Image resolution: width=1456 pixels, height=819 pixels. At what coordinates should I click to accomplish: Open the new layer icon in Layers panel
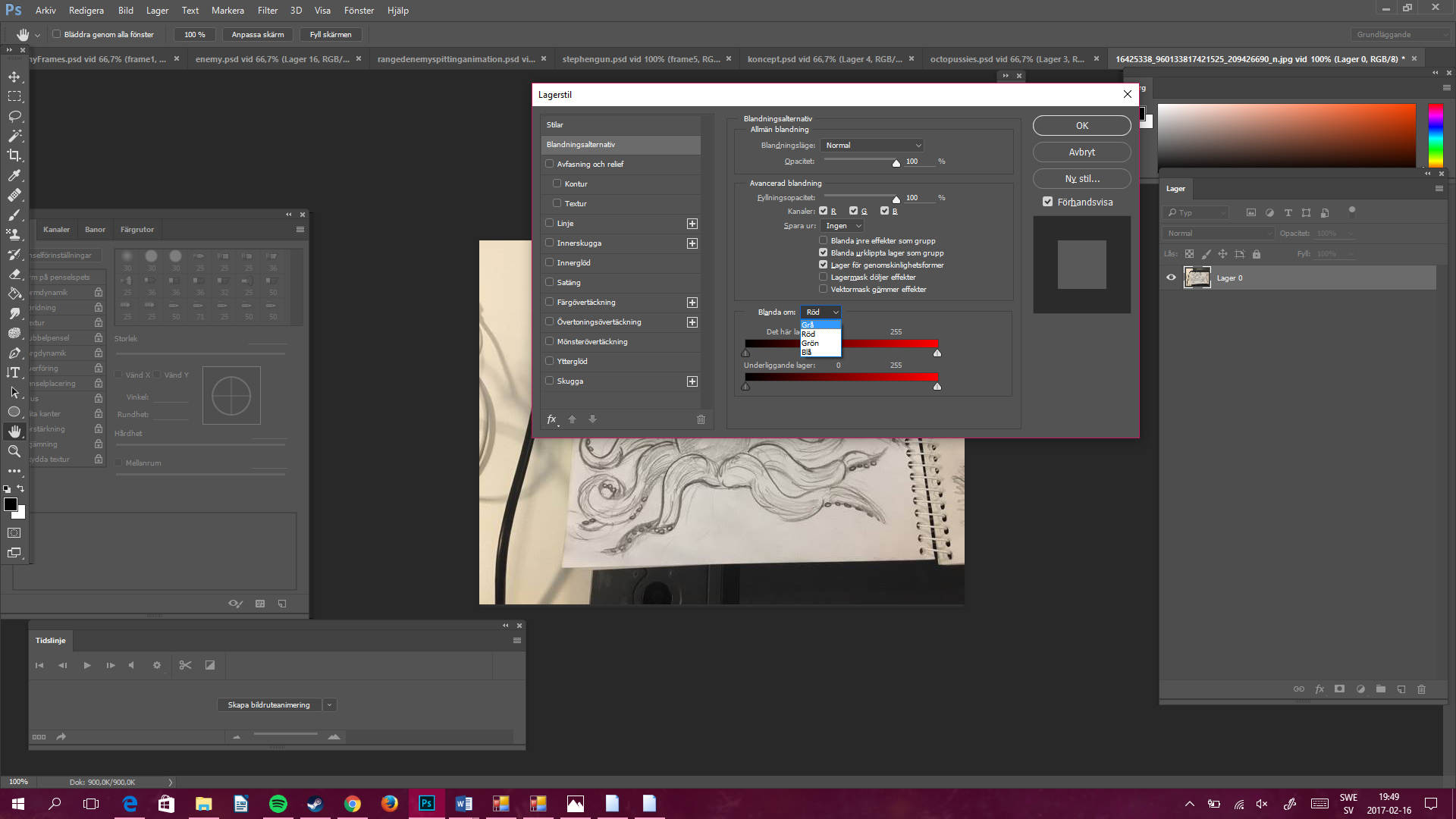[1401, 689]
